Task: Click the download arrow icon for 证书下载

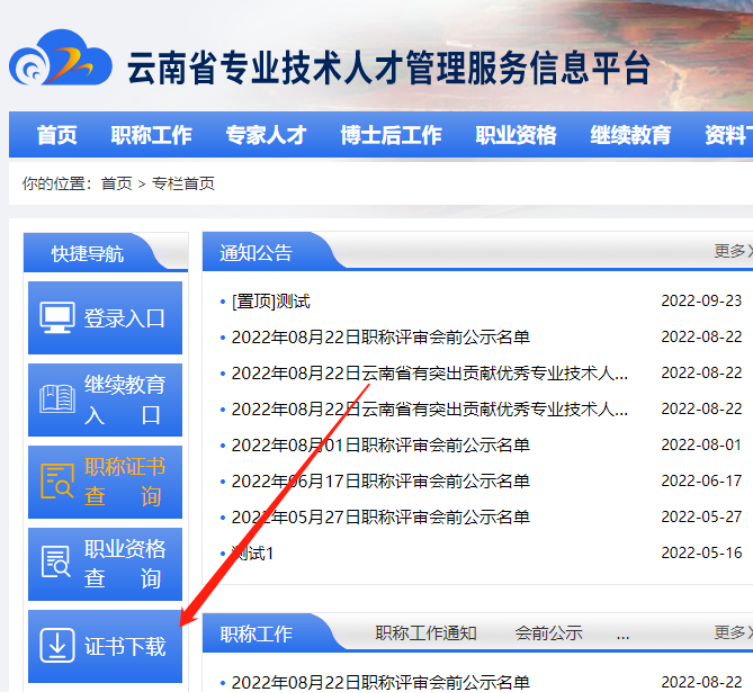Action: [57, 646]
